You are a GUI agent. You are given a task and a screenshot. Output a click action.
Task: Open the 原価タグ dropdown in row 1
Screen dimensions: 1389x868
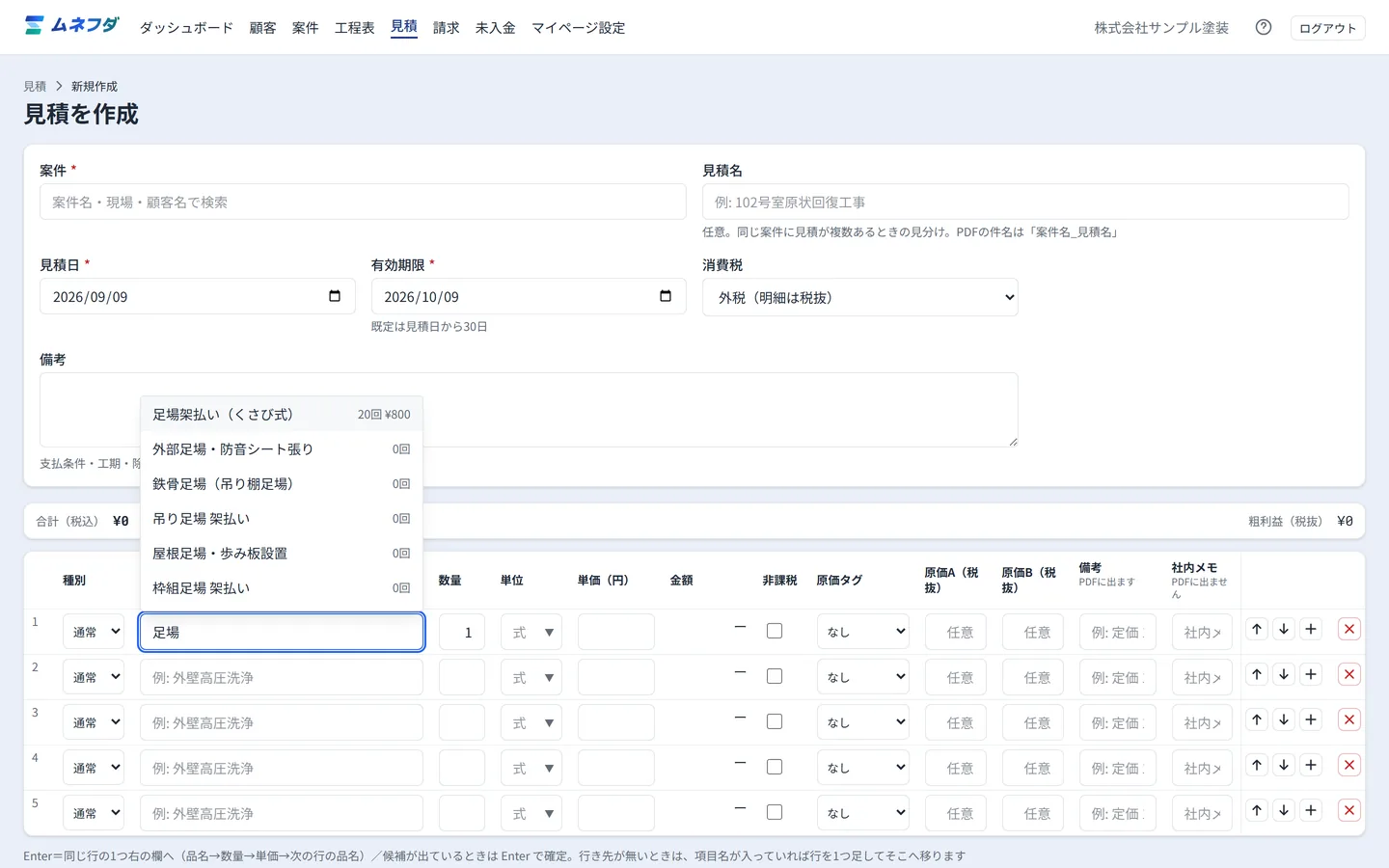pyautogui.click(x=863, y=632)
